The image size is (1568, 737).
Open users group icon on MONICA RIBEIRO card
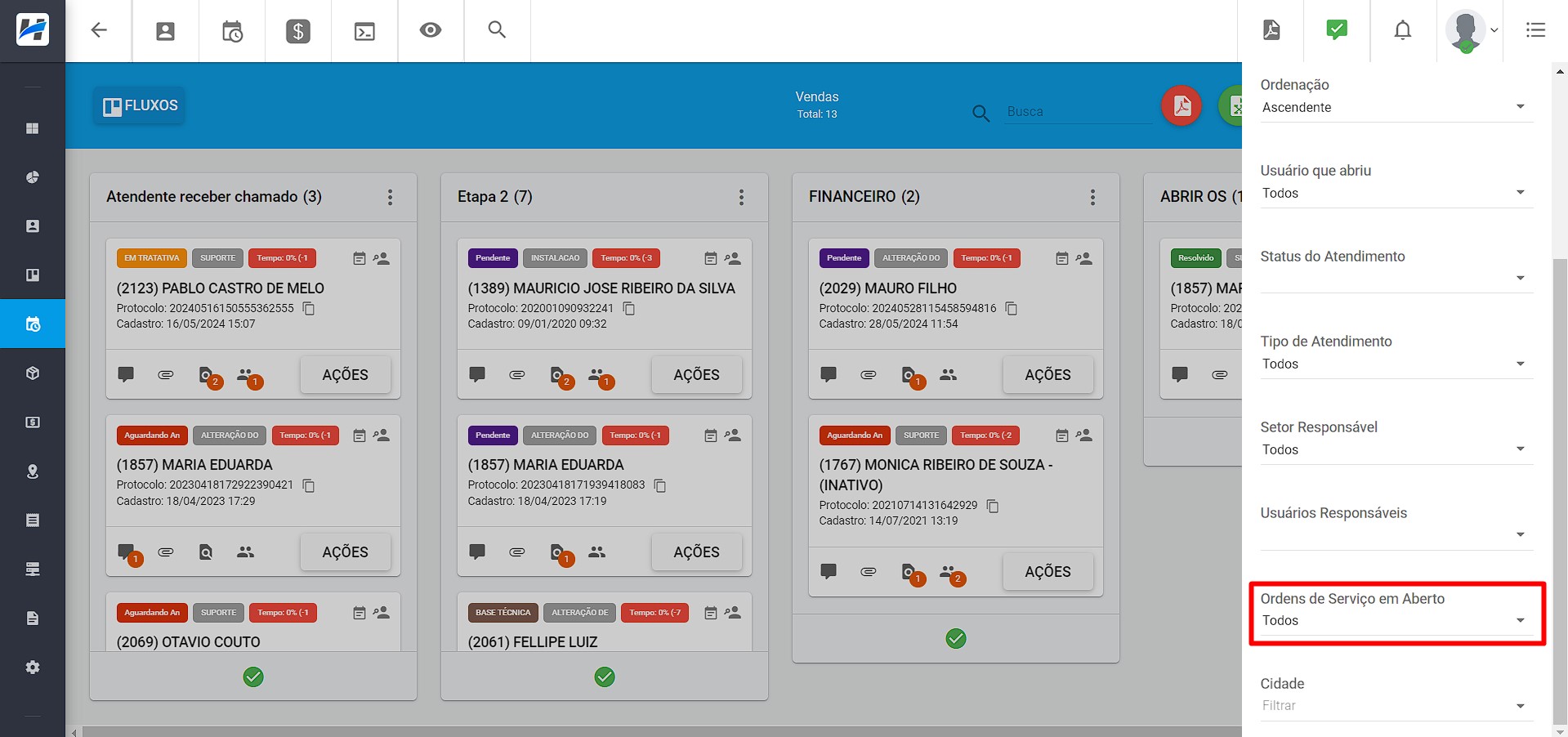[x=950, y=574]
